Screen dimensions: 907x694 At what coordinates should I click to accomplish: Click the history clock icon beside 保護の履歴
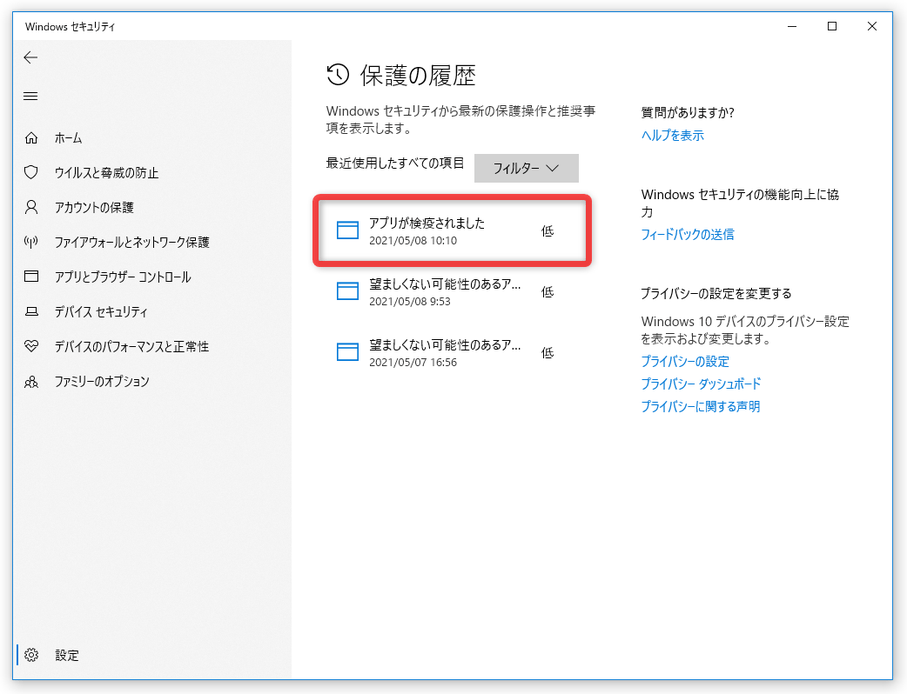(338, 75)
